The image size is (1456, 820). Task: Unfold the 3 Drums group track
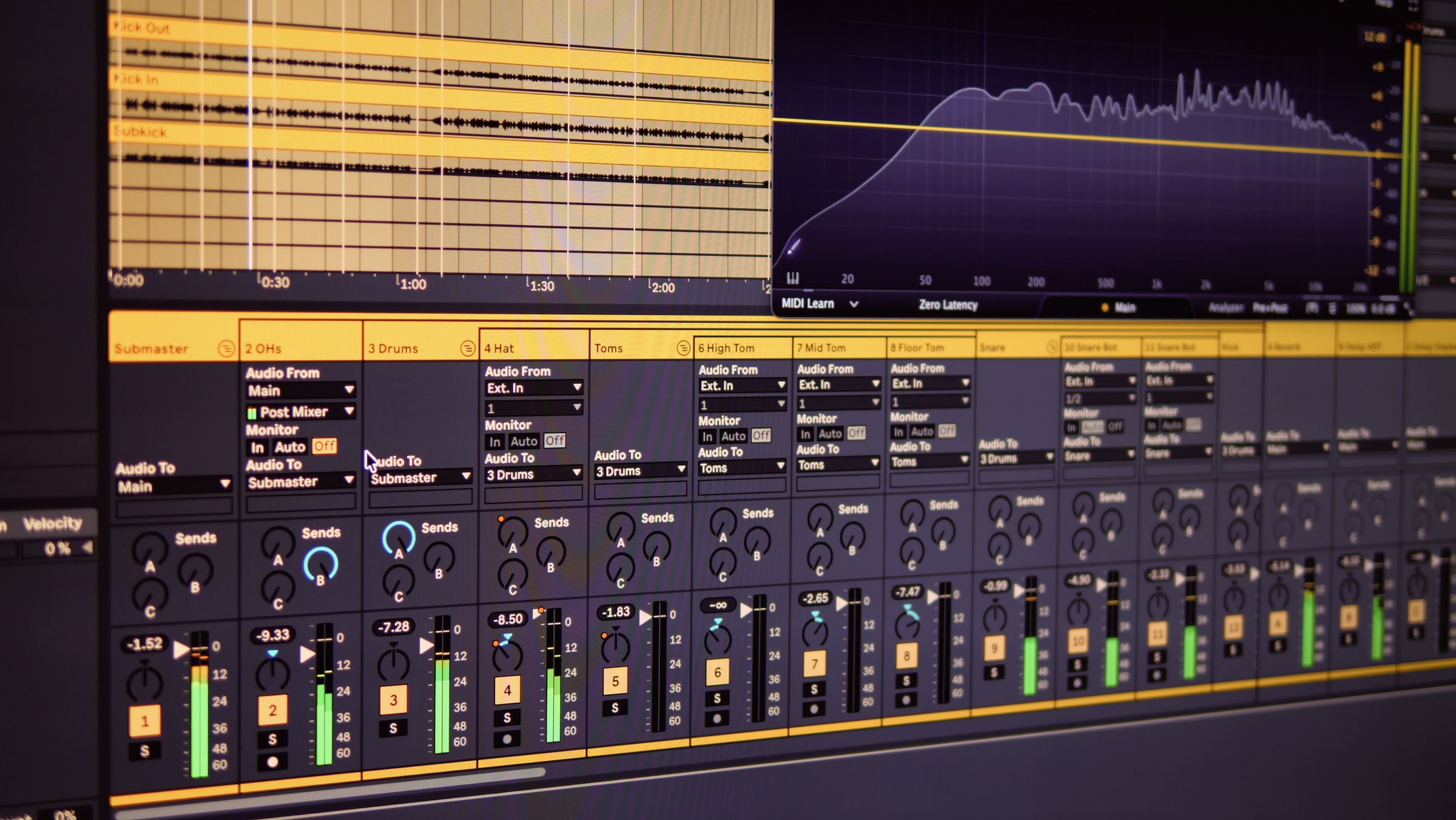tap(467, 348)
